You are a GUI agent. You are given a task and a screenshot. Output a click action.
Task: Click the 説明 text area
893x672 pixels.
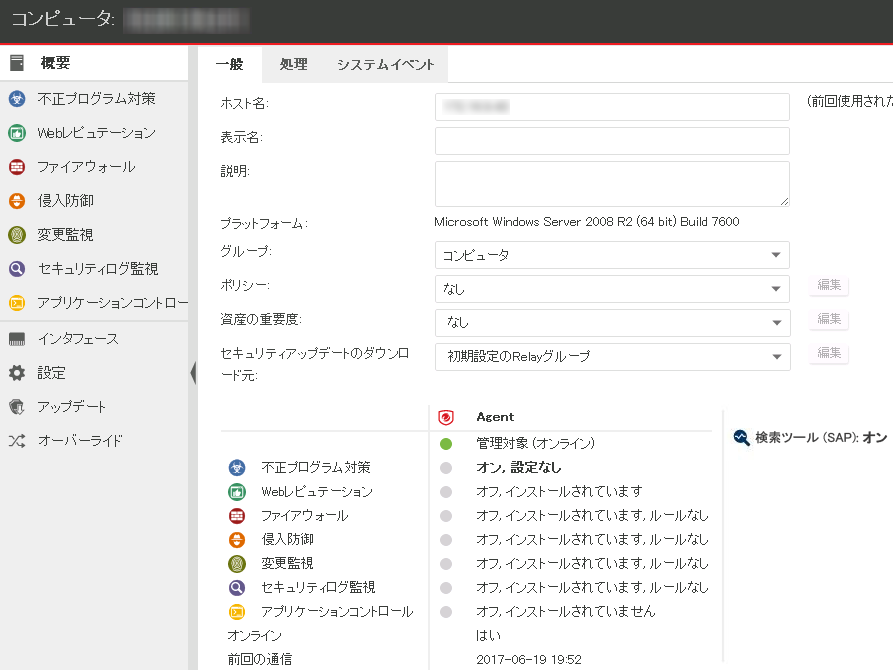612,184
